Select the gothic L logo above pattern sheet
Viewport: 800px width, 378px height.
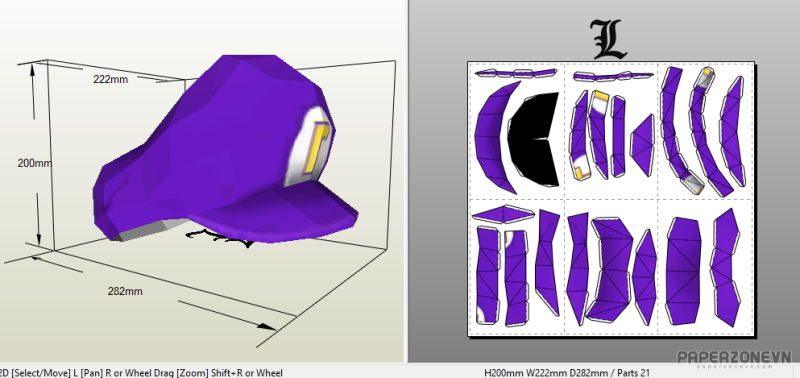click(x=610, y=39)
